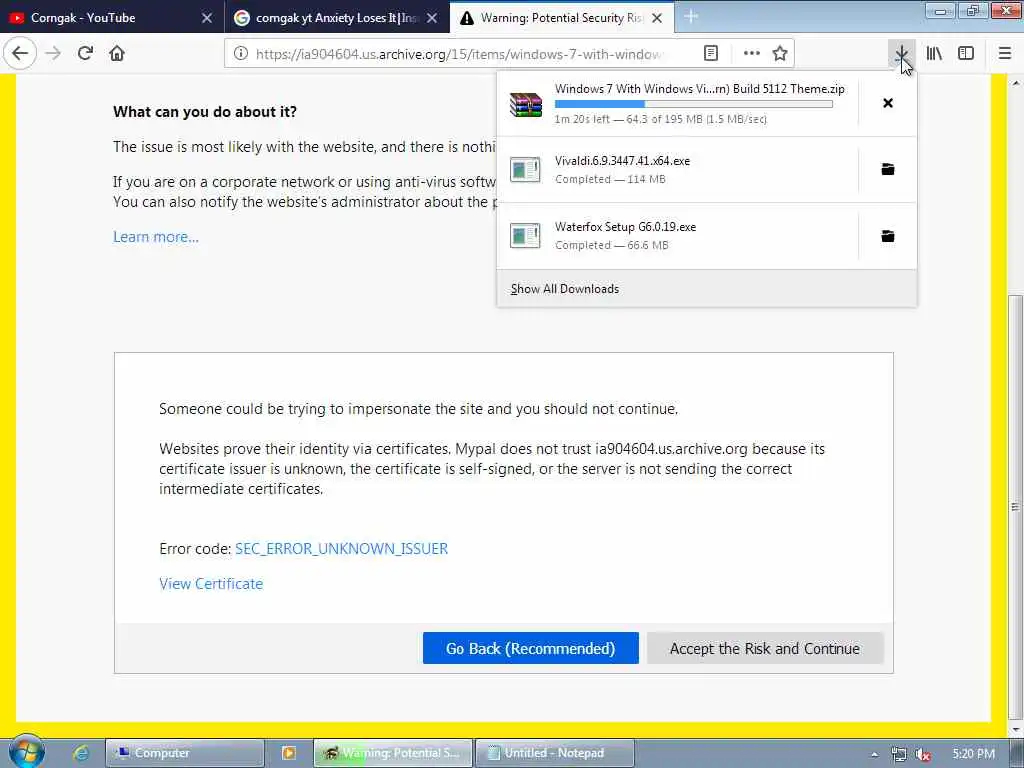This screenshot has width=1024, height=768.
Task: Select the Mypal Warning taskbar button
Action: click(x=392, y=753)
